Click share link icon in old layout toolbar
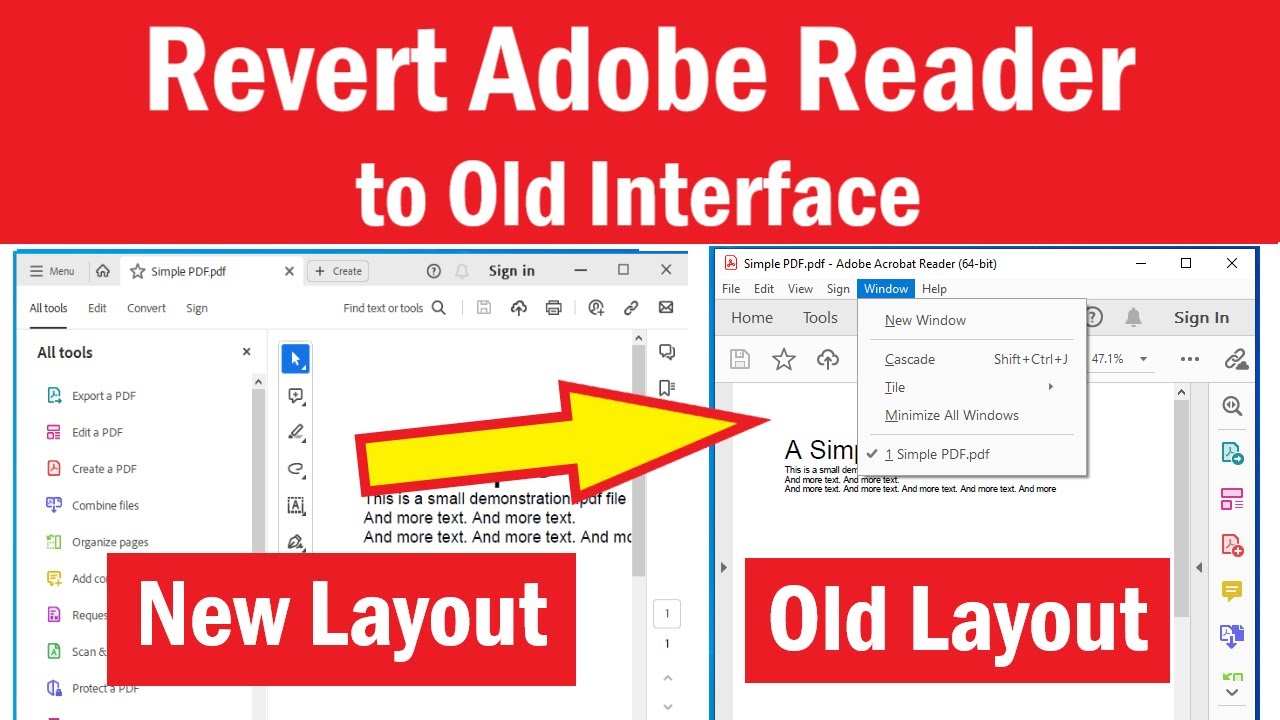Viewport: 1280px width, 720px height. point(1236,359)
